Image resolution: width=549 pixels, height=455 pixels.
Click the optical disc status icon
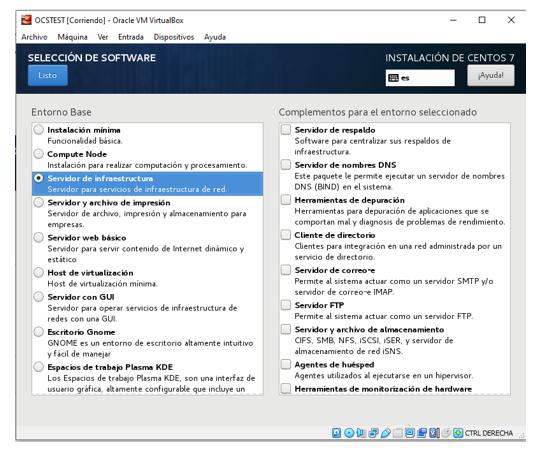(349, 433)
